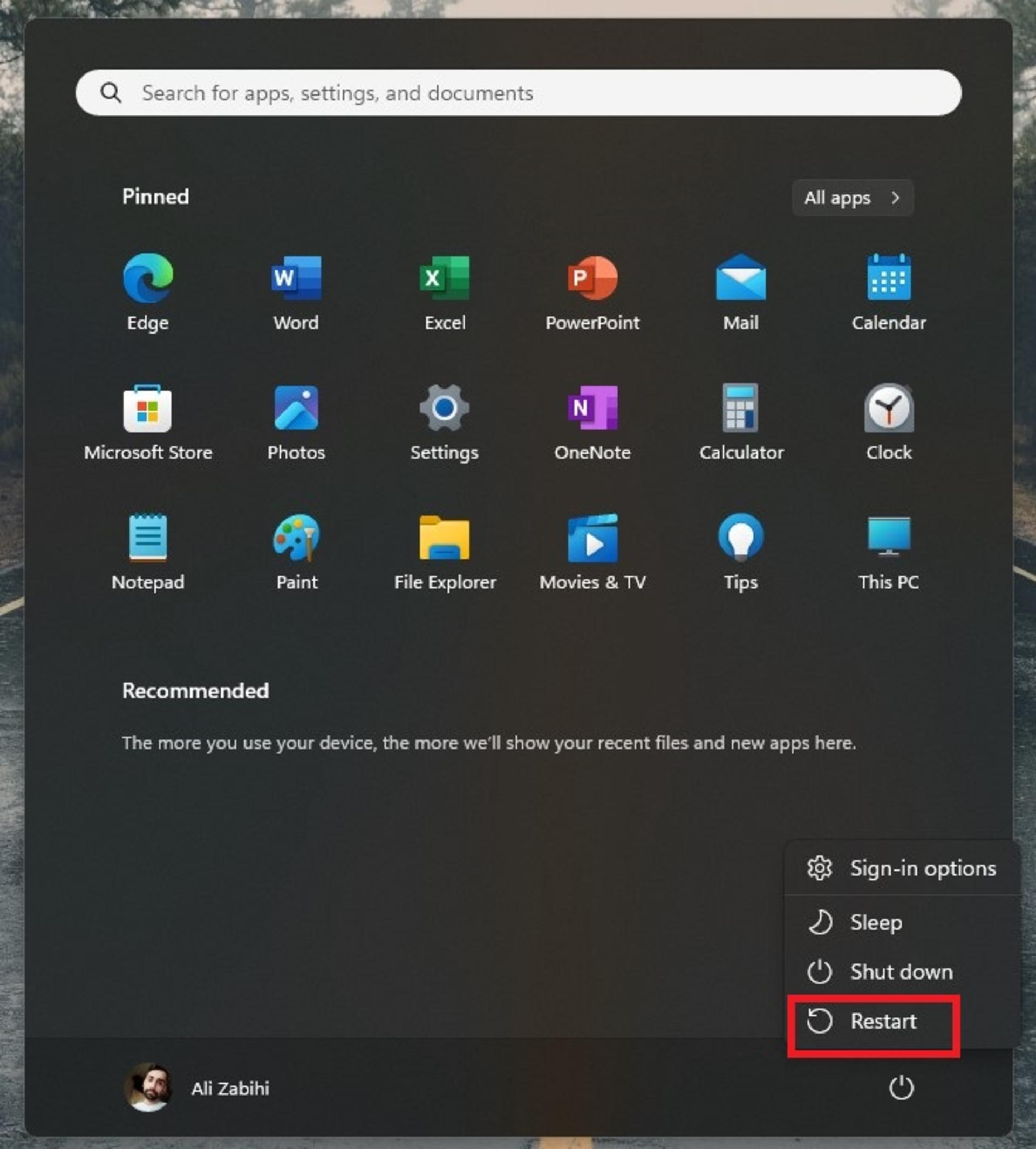Click the user profile picture
This screenshot has width=1036, height=1149.
pyautogui.click(x=148, y=1088)
